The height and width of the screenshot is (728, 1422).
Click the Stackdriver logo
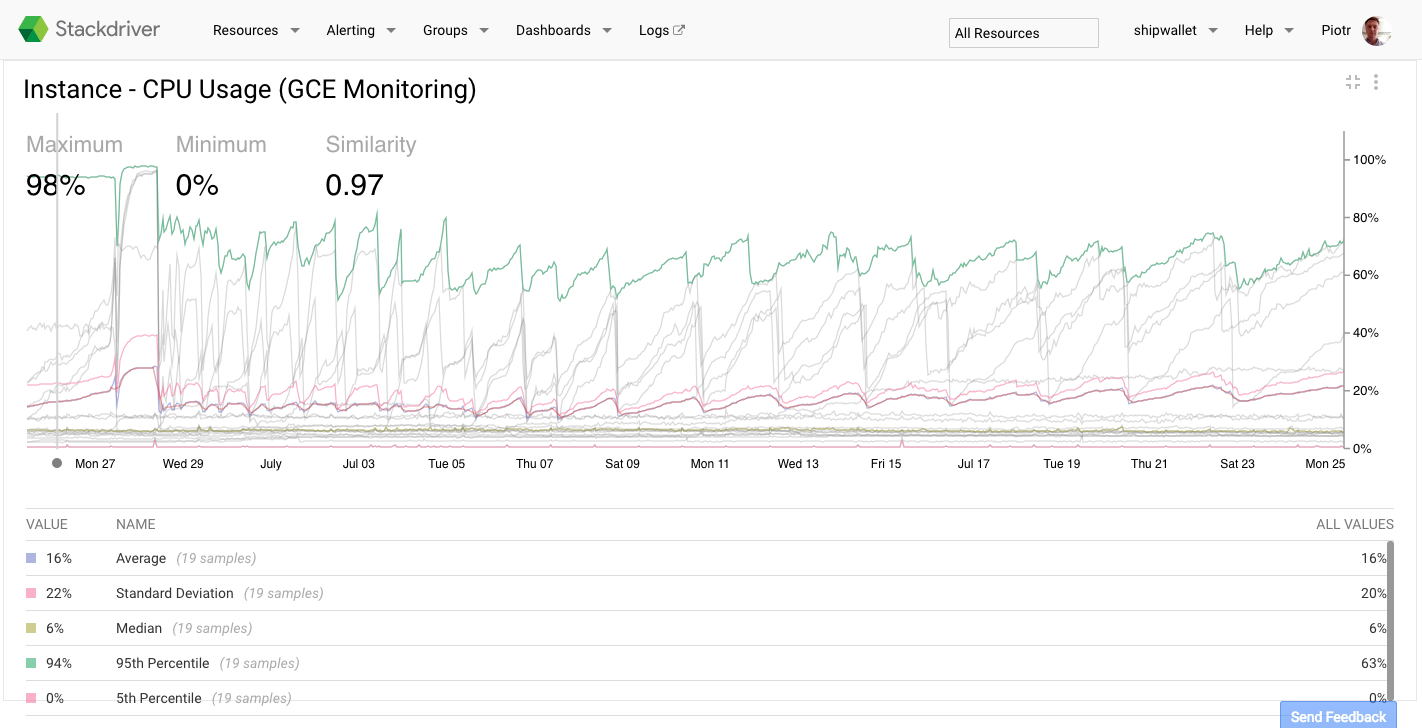coord(89,30)
